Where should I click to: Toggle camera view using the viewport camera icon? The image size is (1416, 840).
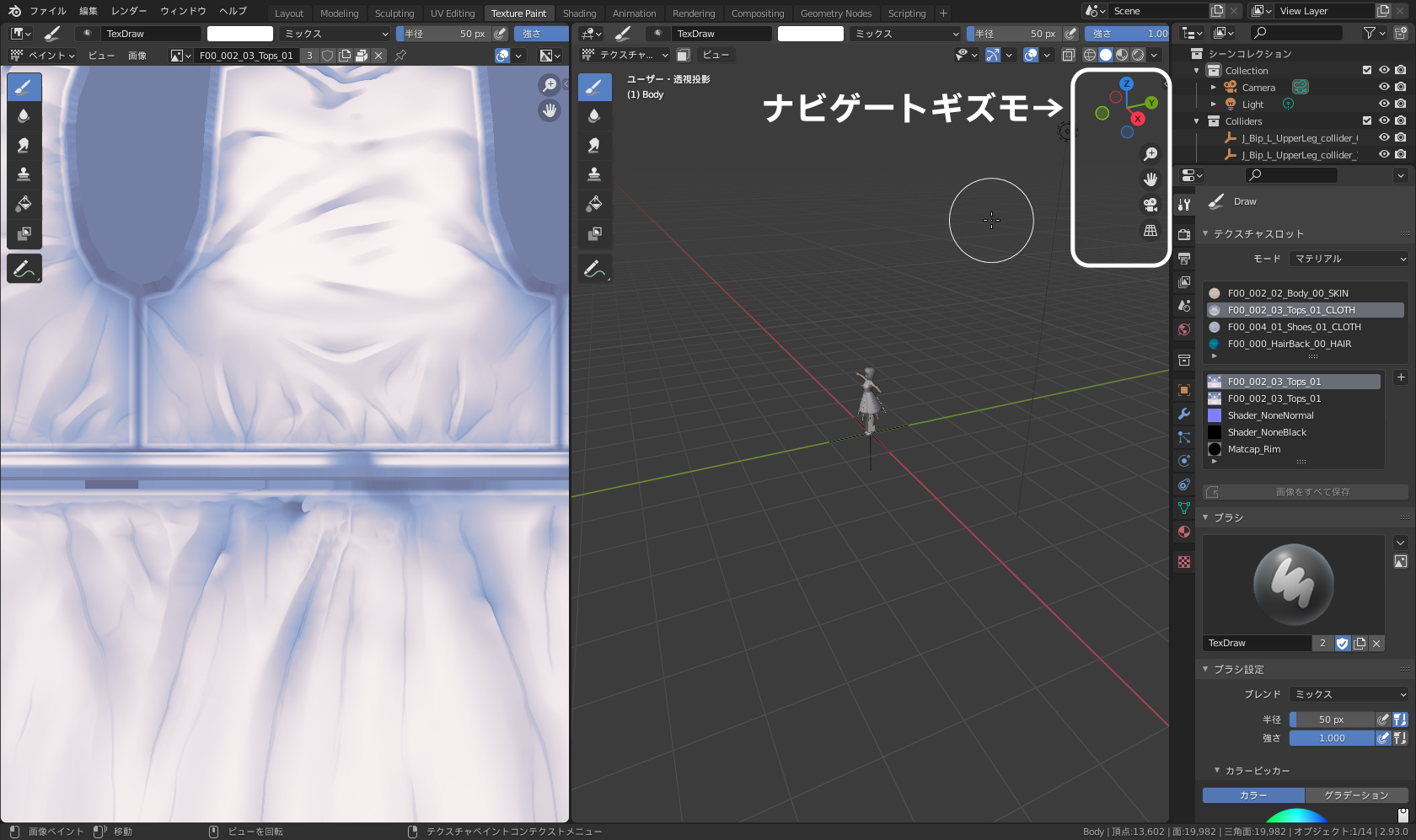pos(1150,205)
